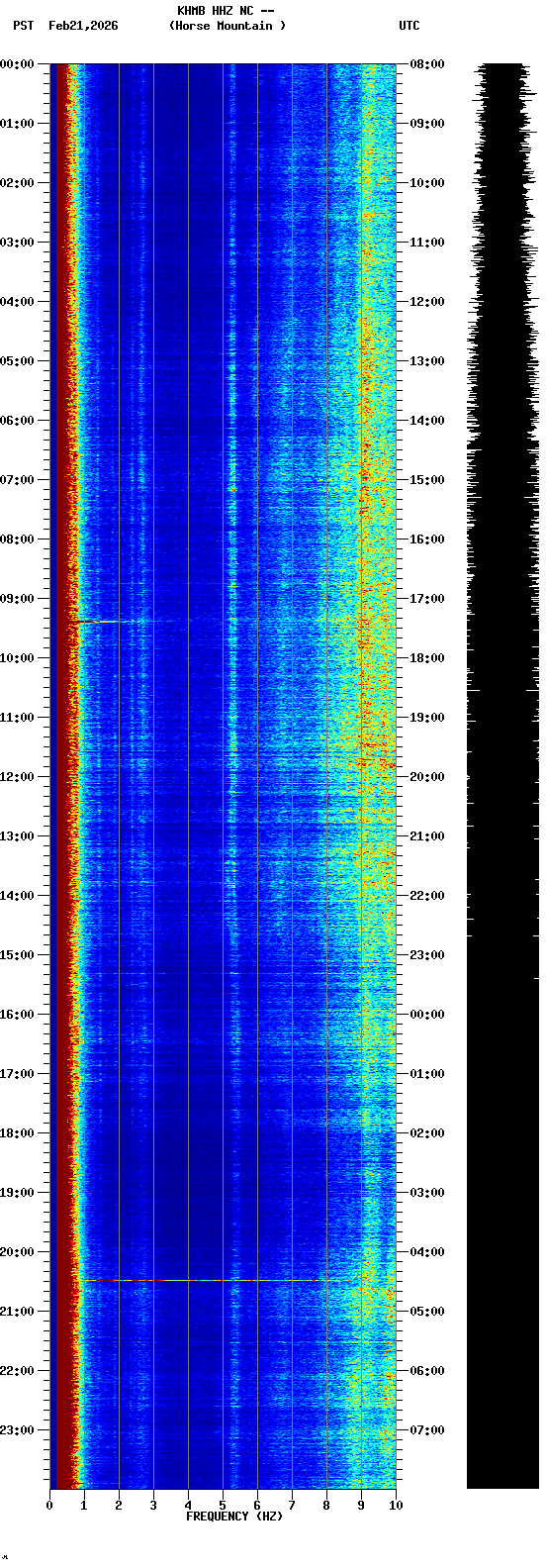546x1568 pixels.
Task: Click the black seismogram waveform panel
Action: [x=502, y=776]
